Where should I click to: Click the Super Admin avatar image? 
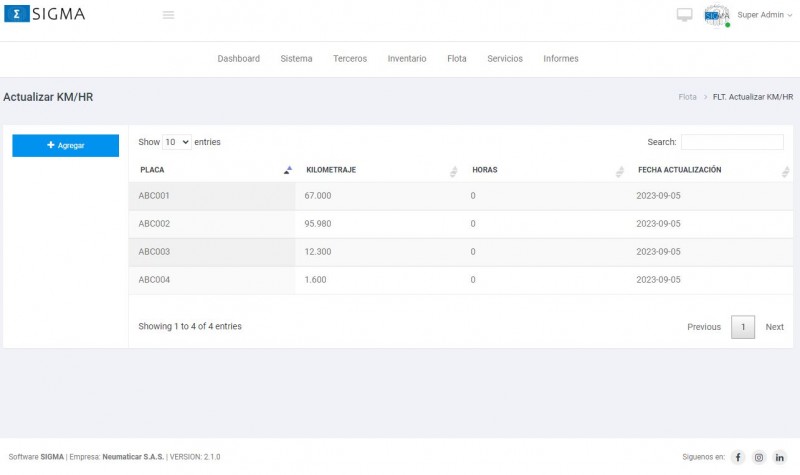tap(716, 15)
